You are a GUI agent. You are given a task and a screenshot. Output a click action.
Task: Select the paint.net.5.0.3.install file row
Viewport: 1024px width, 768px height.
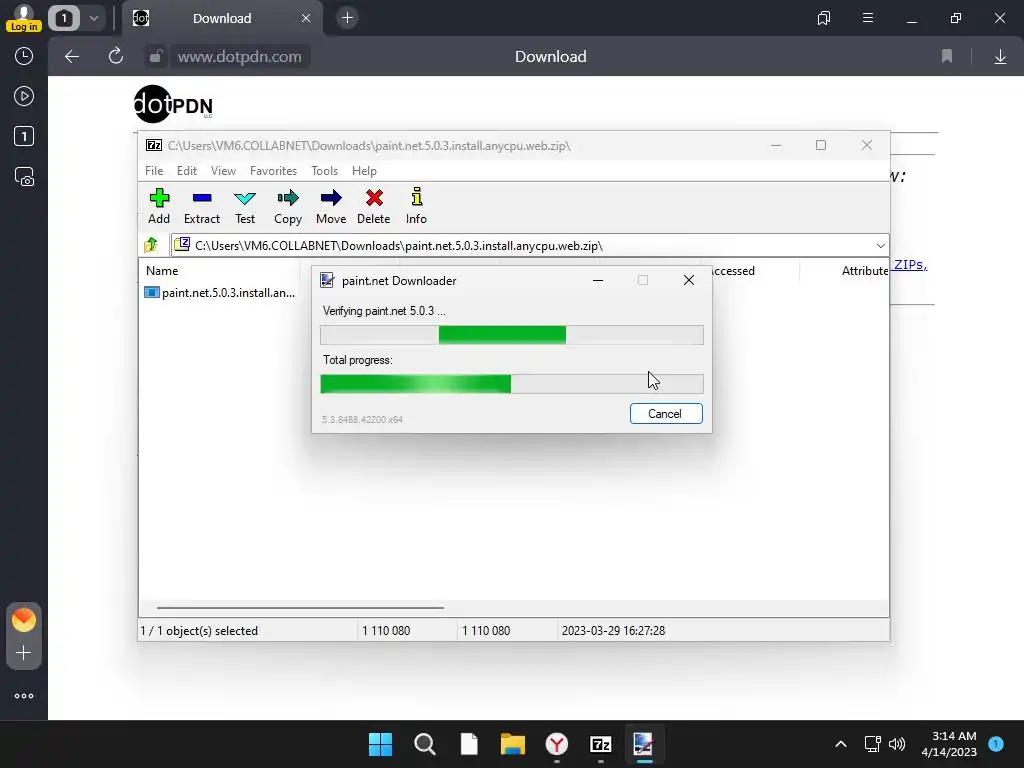coord(220,293)
